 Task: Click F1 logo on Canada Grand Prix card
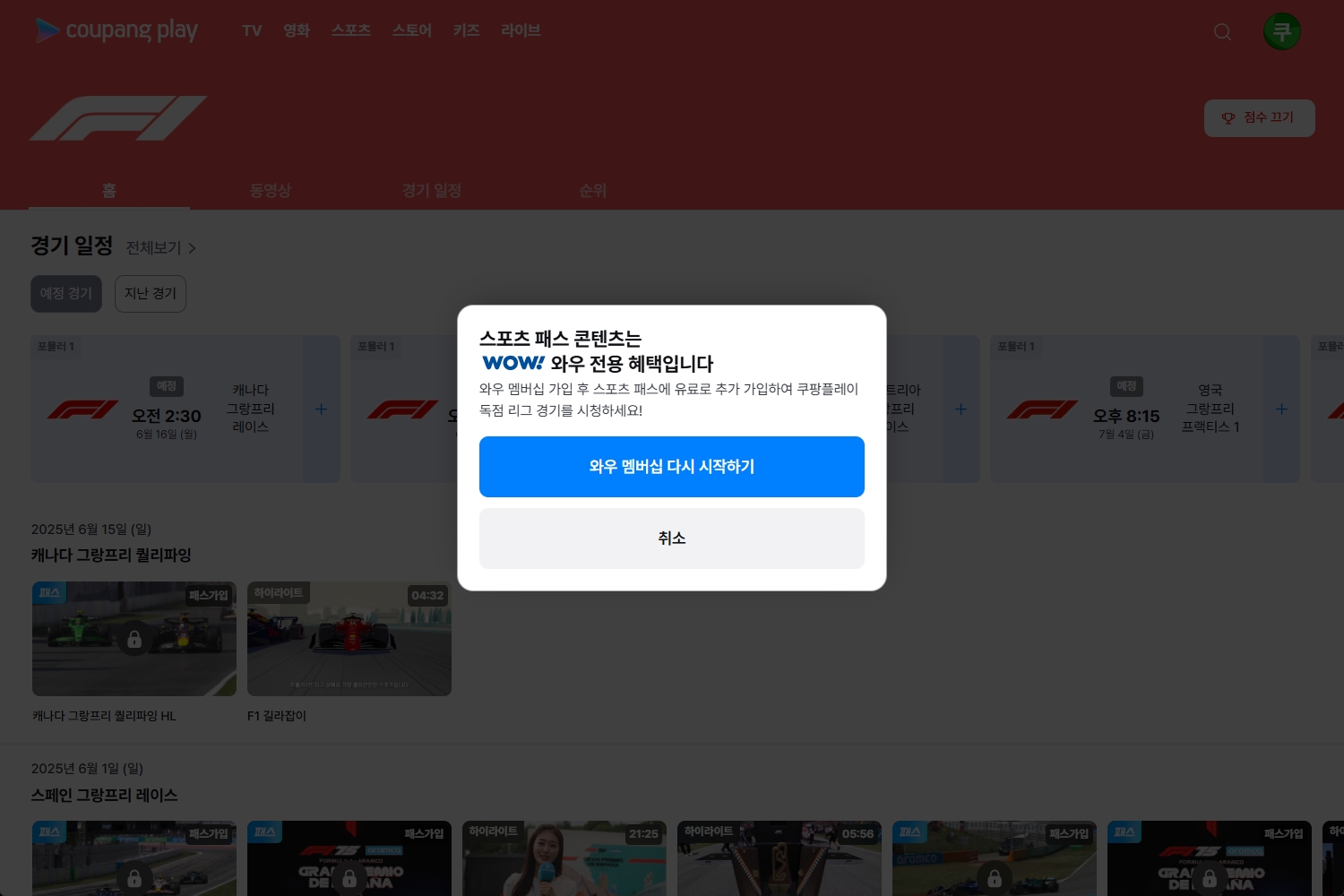82,409
